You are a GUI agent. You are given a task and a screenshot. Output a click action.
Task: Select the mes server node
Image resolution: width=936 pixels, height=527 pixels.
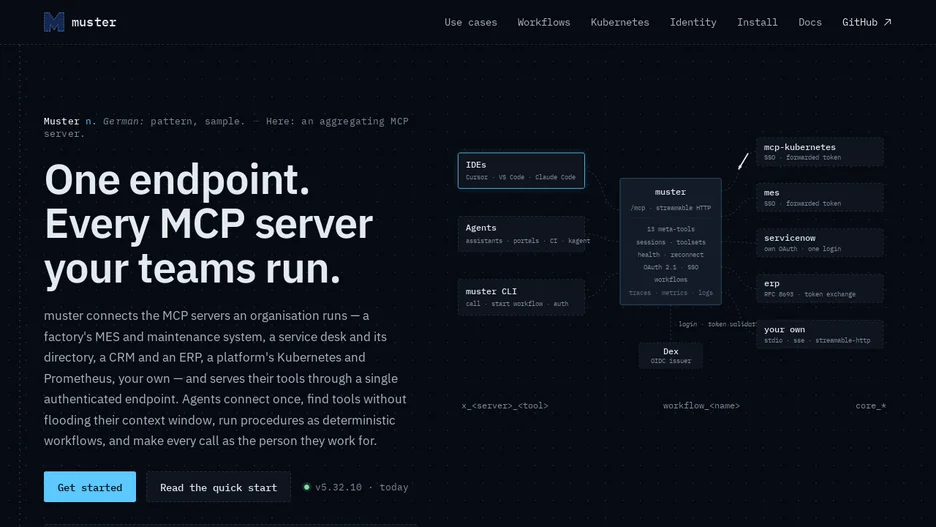point(820,198)
